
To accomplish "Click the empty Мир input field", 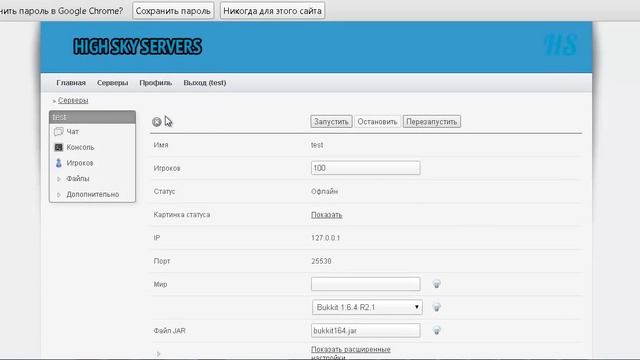I will pyautogui.click(x=365, y=284).
